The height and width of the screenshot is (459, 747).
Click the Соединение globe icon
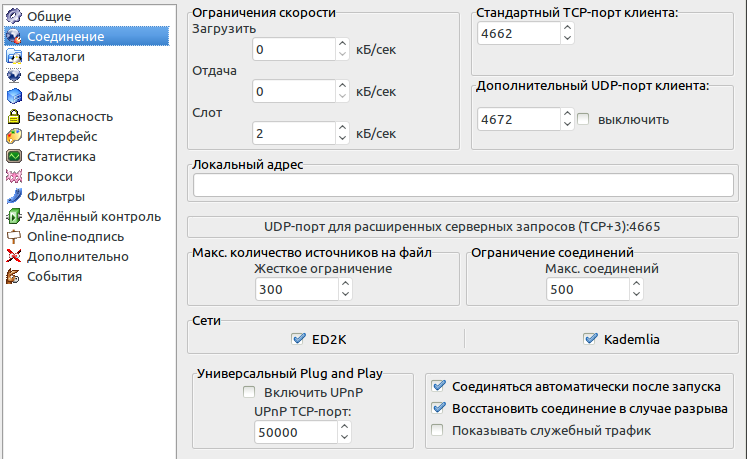pyautogui.click(x=14, y=36)
